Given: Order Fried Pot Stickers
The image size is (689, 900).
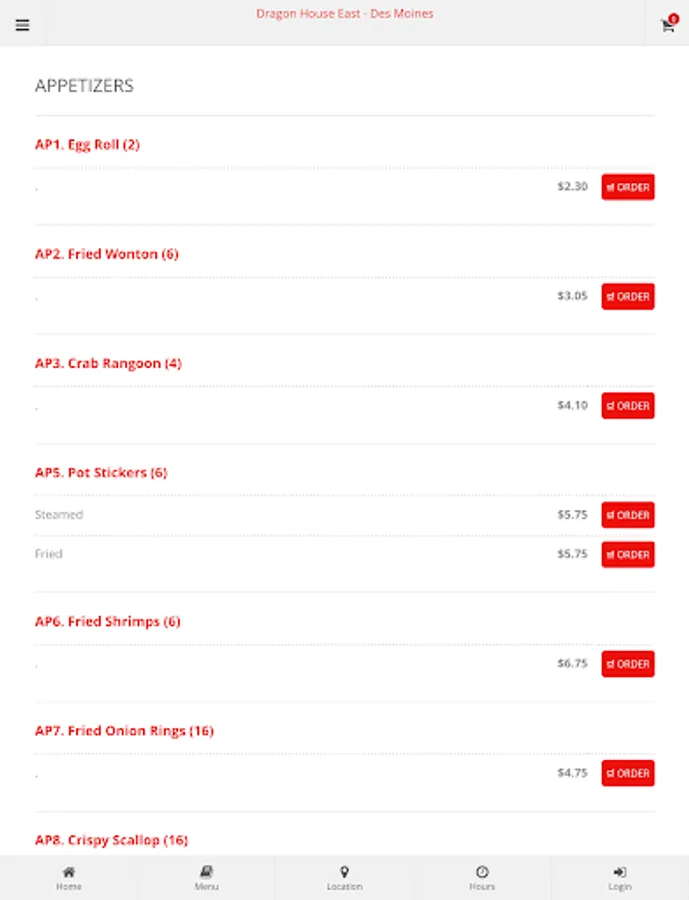Looking at the screenshot, I should point(628,554).
